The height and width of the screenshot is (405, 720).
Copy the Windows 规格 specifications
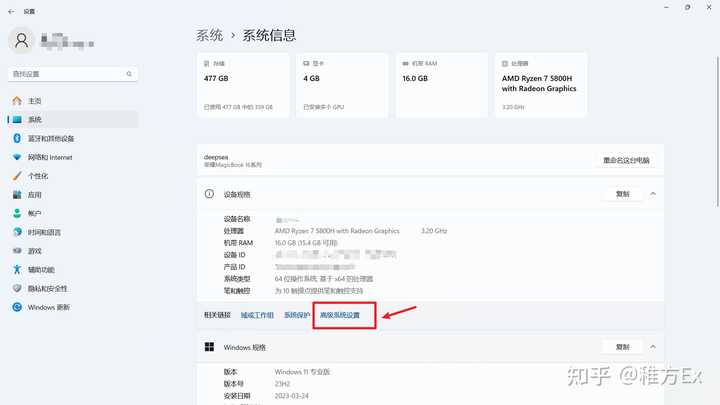tap(622, 347)
